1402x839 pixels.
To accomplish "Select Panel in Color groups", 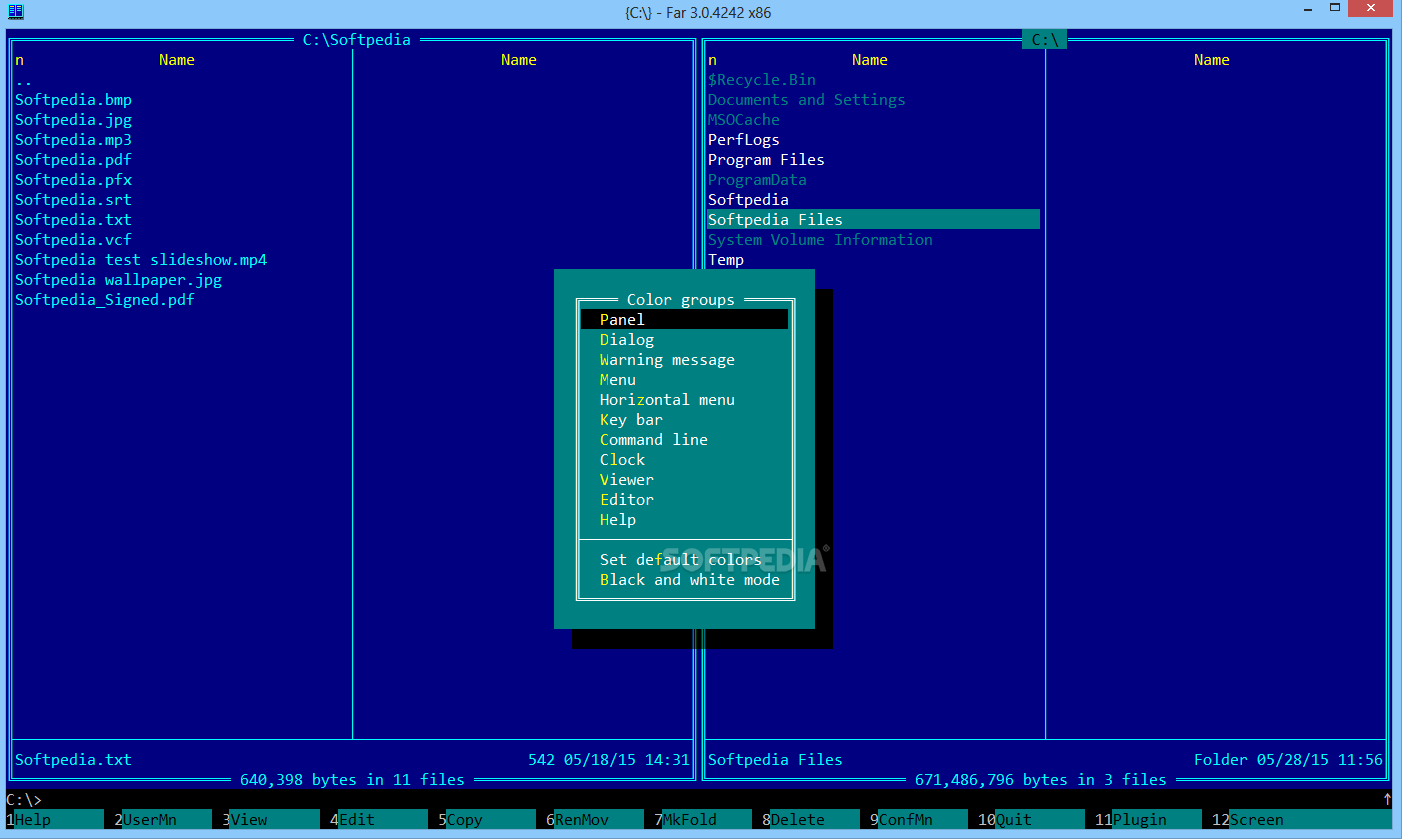I will pos(684,319).
